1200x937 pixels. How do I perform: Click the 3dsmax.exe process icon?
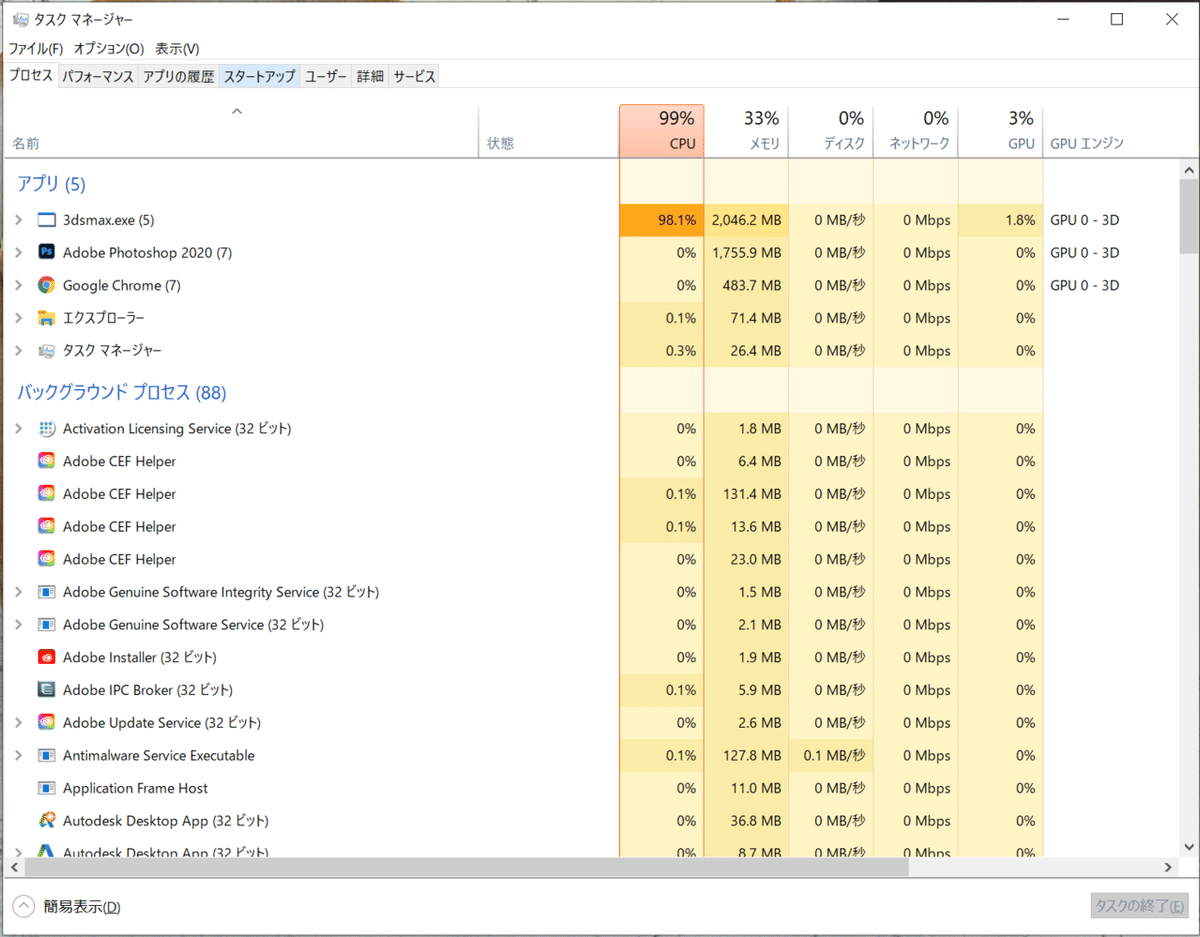pos(46,220)
